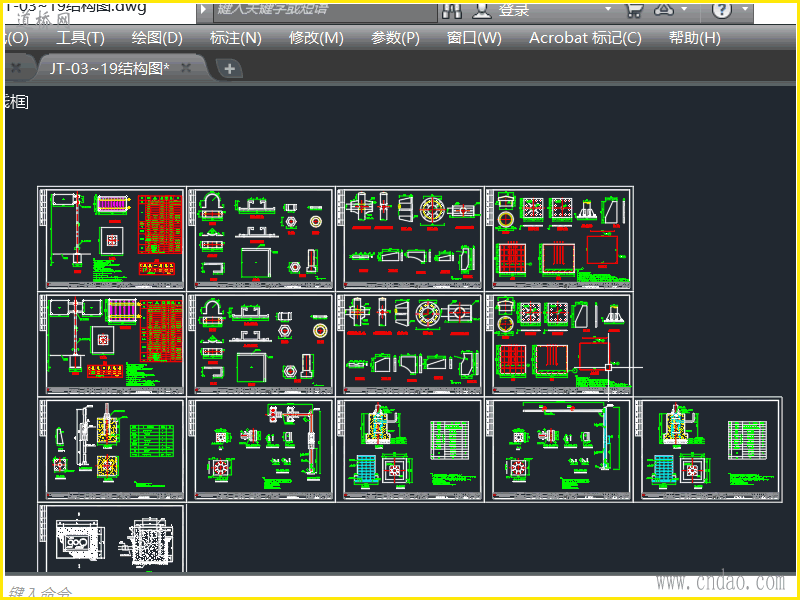Open the 帮助(H) menu
This screenshot has width=800, height=600.
[x=694, y=38]
